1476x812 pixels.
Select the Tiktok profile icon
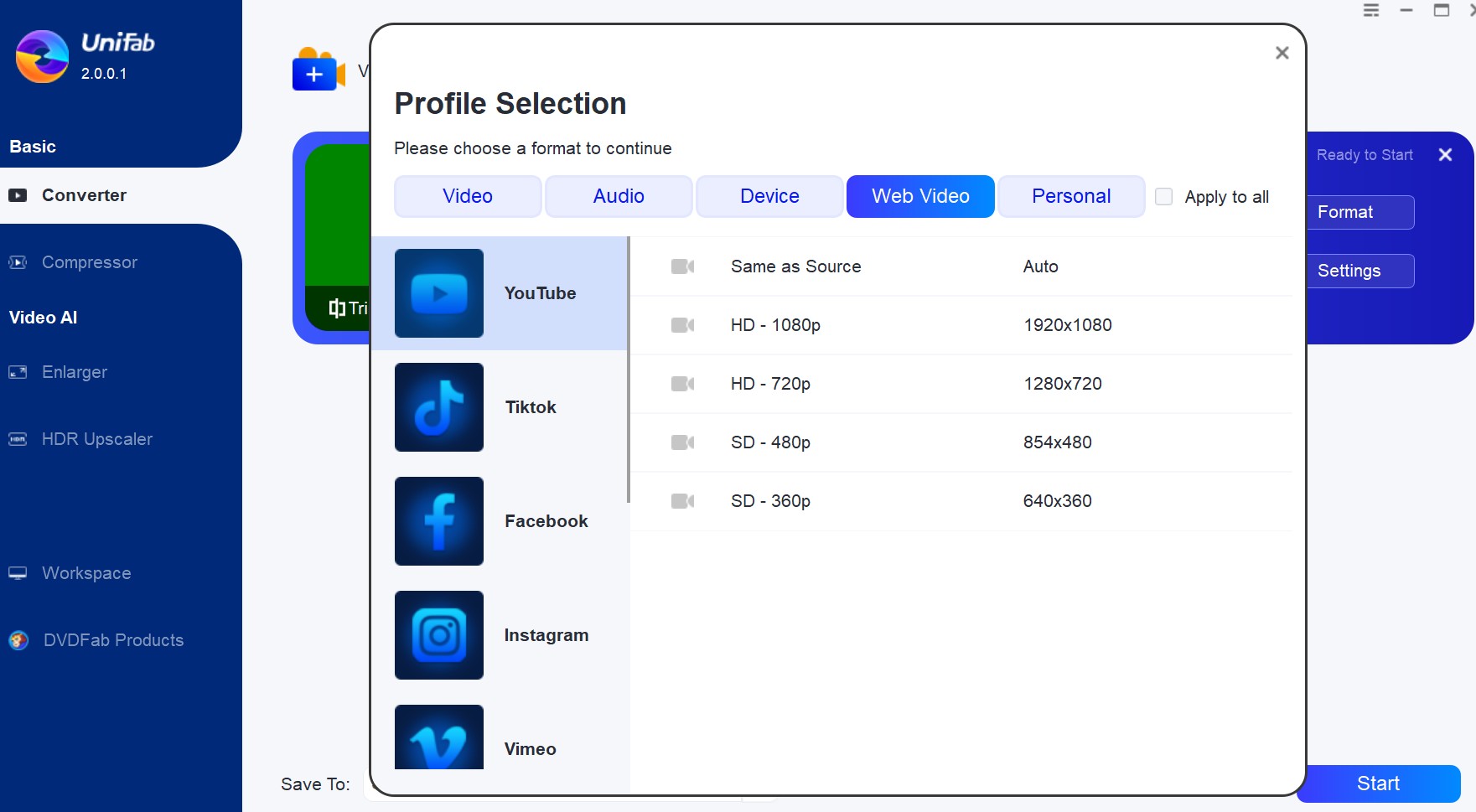[438, 407]
